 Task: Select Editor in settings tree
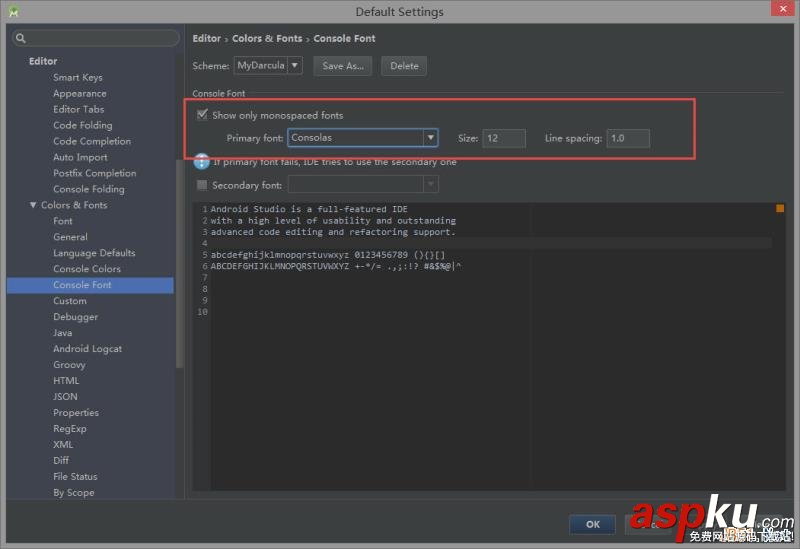click(43, 61)
